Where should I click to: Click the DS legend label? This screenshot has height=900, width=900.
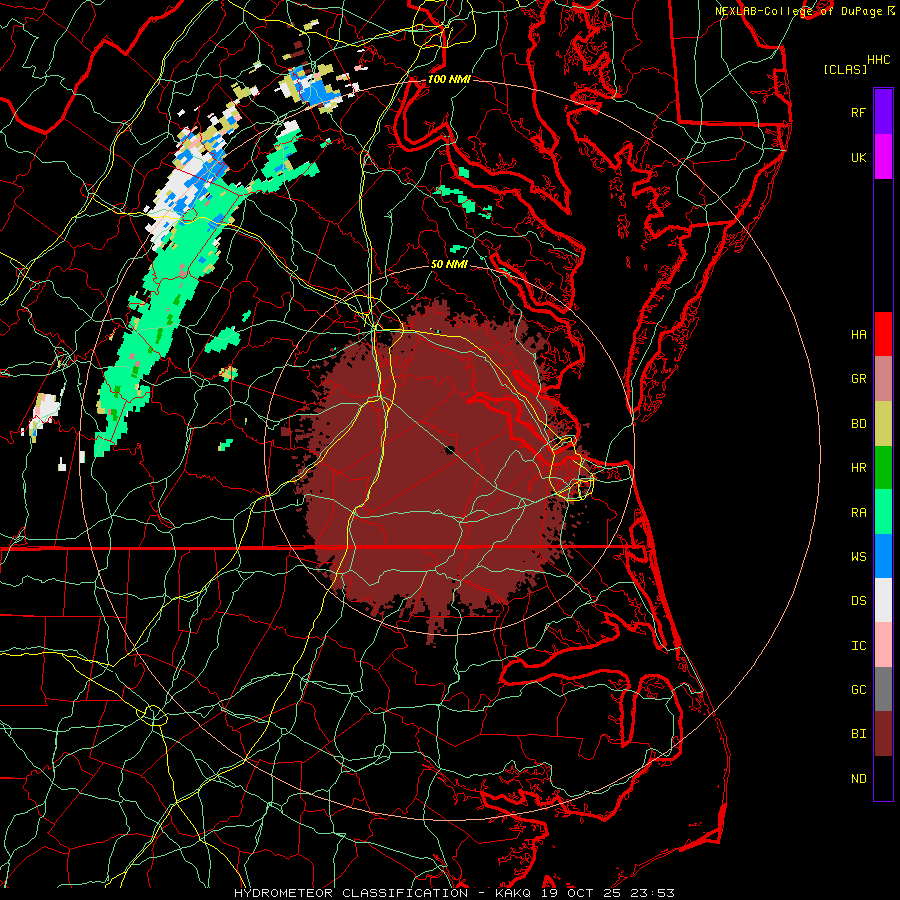point(858,600)
